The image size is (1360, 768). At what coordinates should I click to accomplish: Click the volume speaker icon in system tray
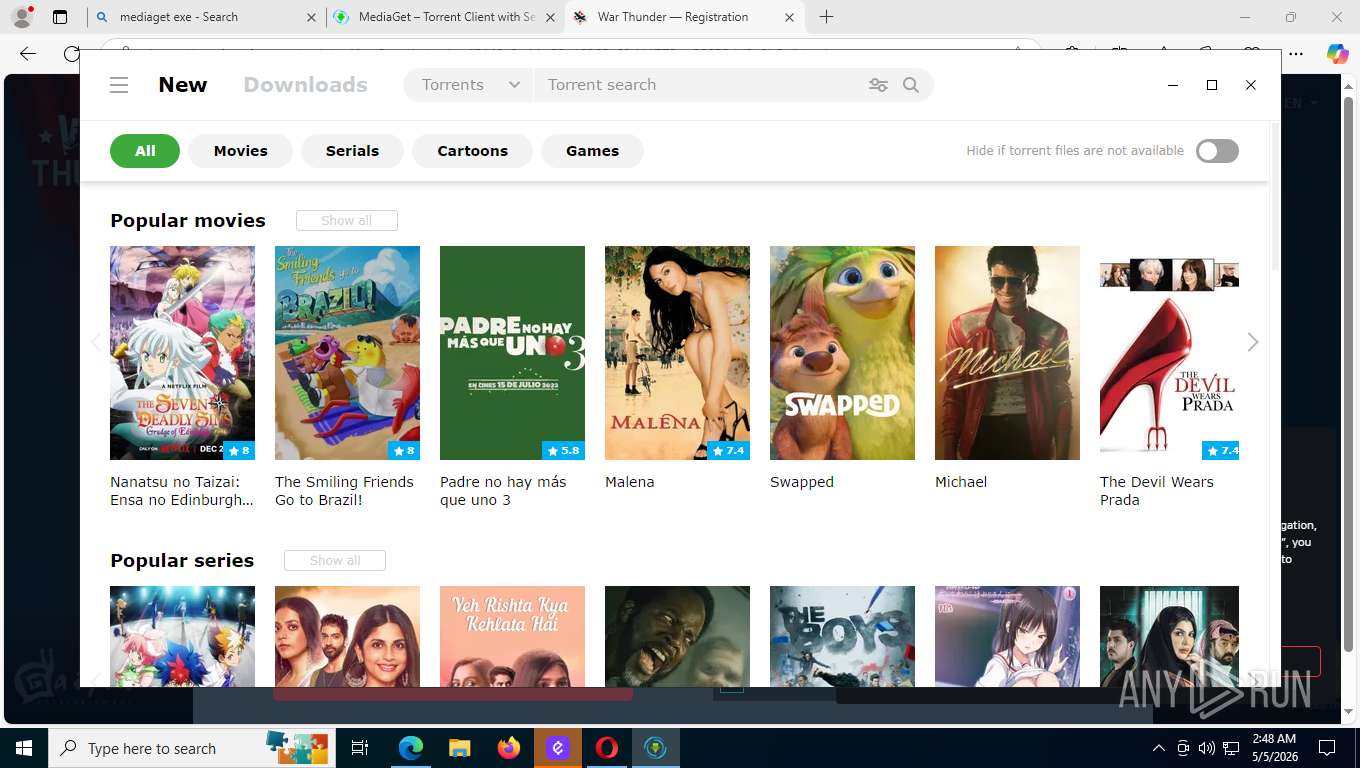1207,748
